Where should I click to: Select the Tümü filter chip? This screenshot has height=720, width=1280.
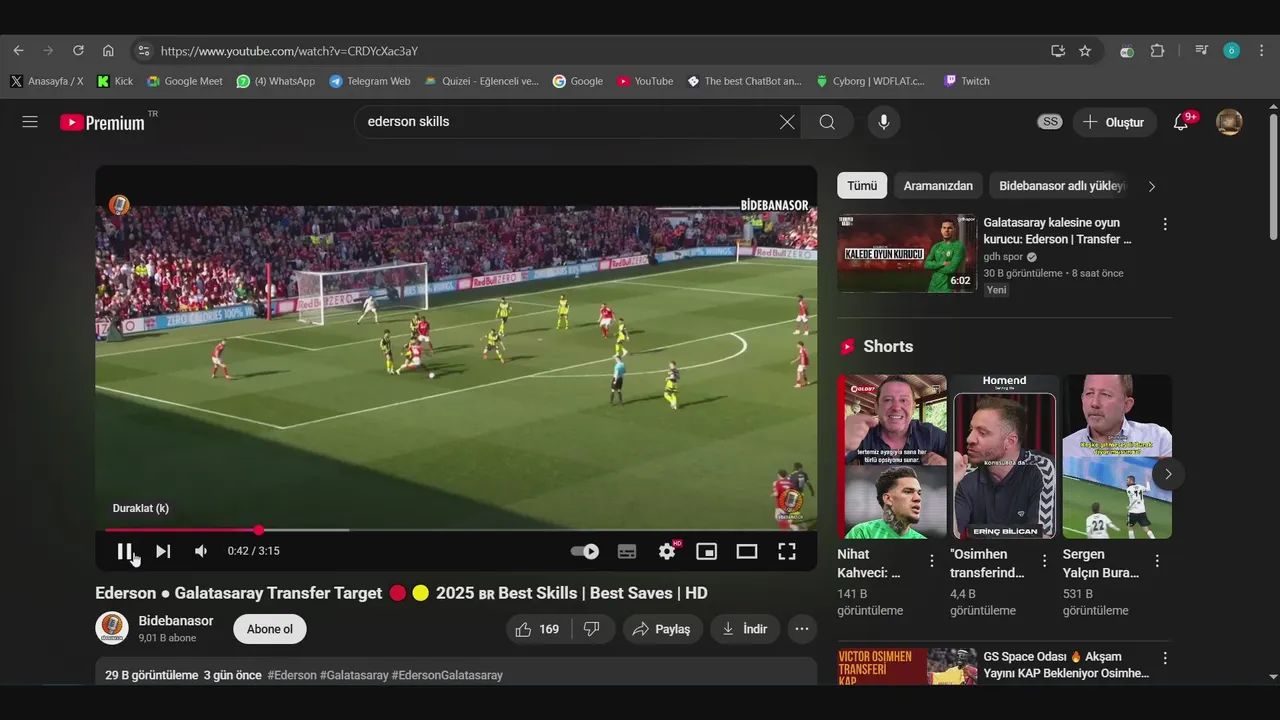tap(862, 186)
